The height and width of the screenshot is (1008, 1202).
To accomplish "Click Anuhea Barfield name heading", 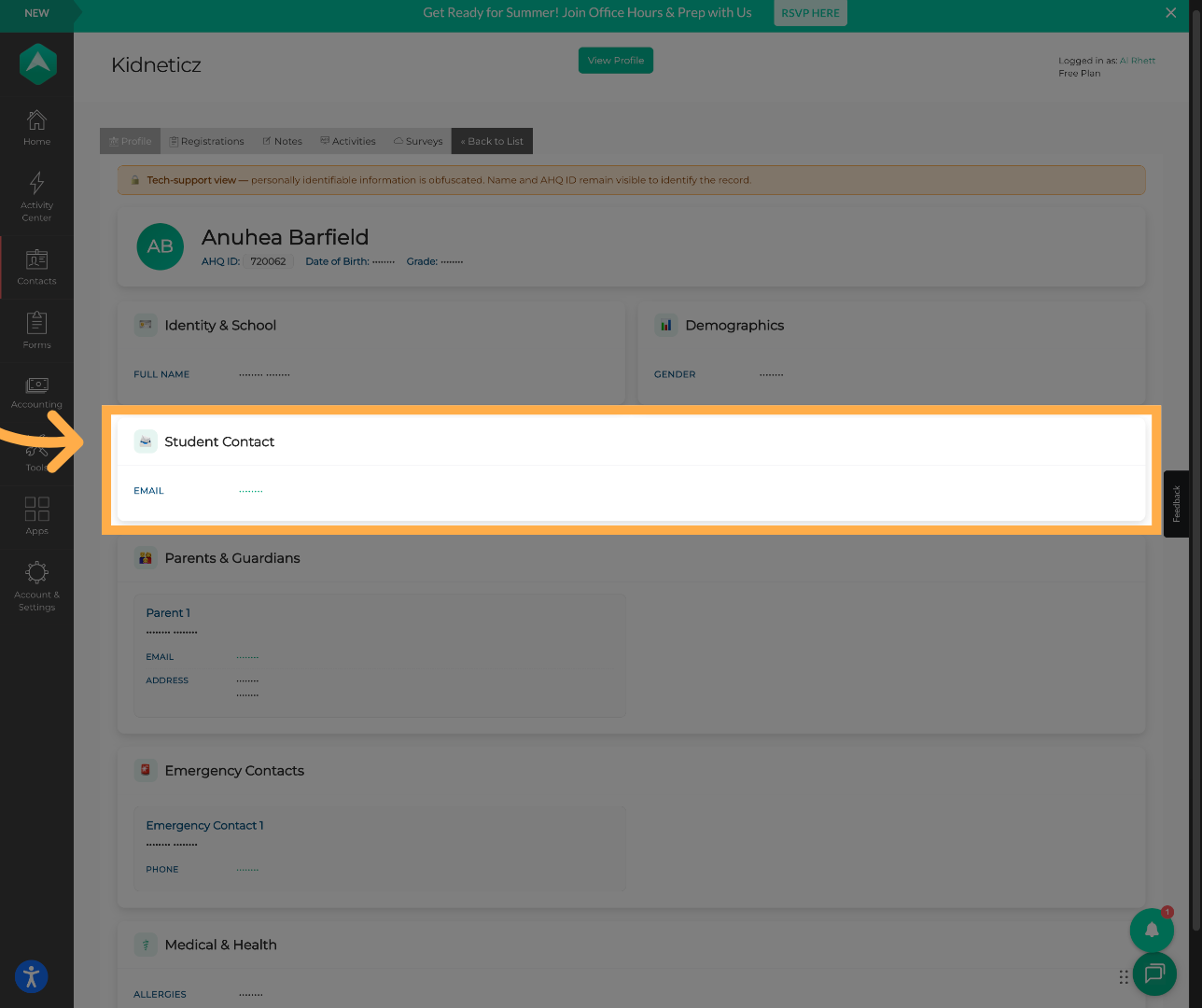I will pyautogui.click(x=286, y=237).
